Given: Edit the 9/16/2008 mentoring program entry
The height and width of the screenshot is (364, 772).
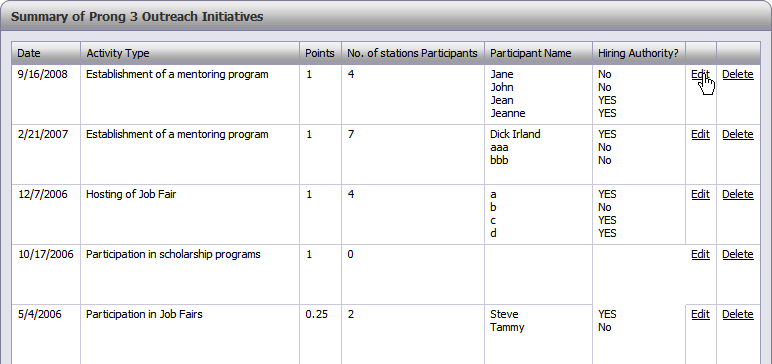Looking at the screenshot, I should point(700,74).
